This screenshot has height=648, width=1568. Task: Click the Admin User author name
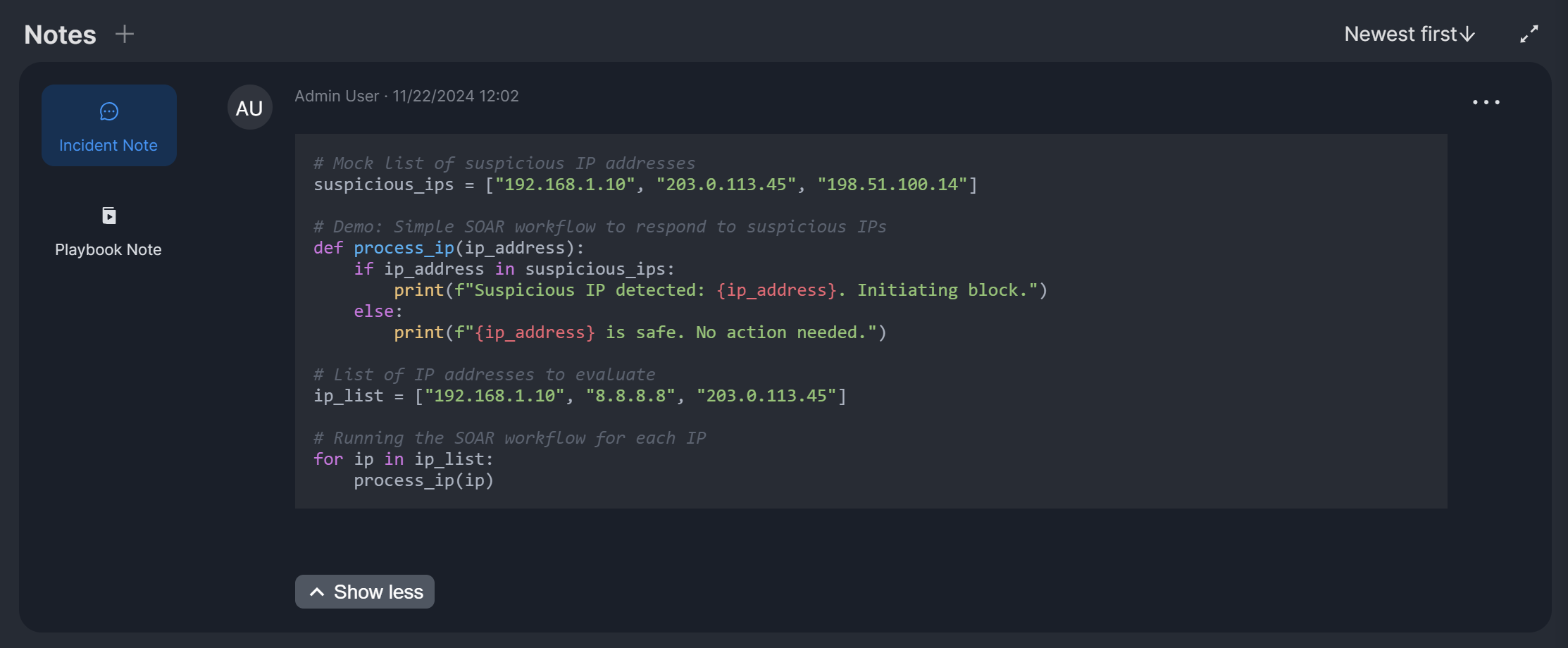pos(337,96)
